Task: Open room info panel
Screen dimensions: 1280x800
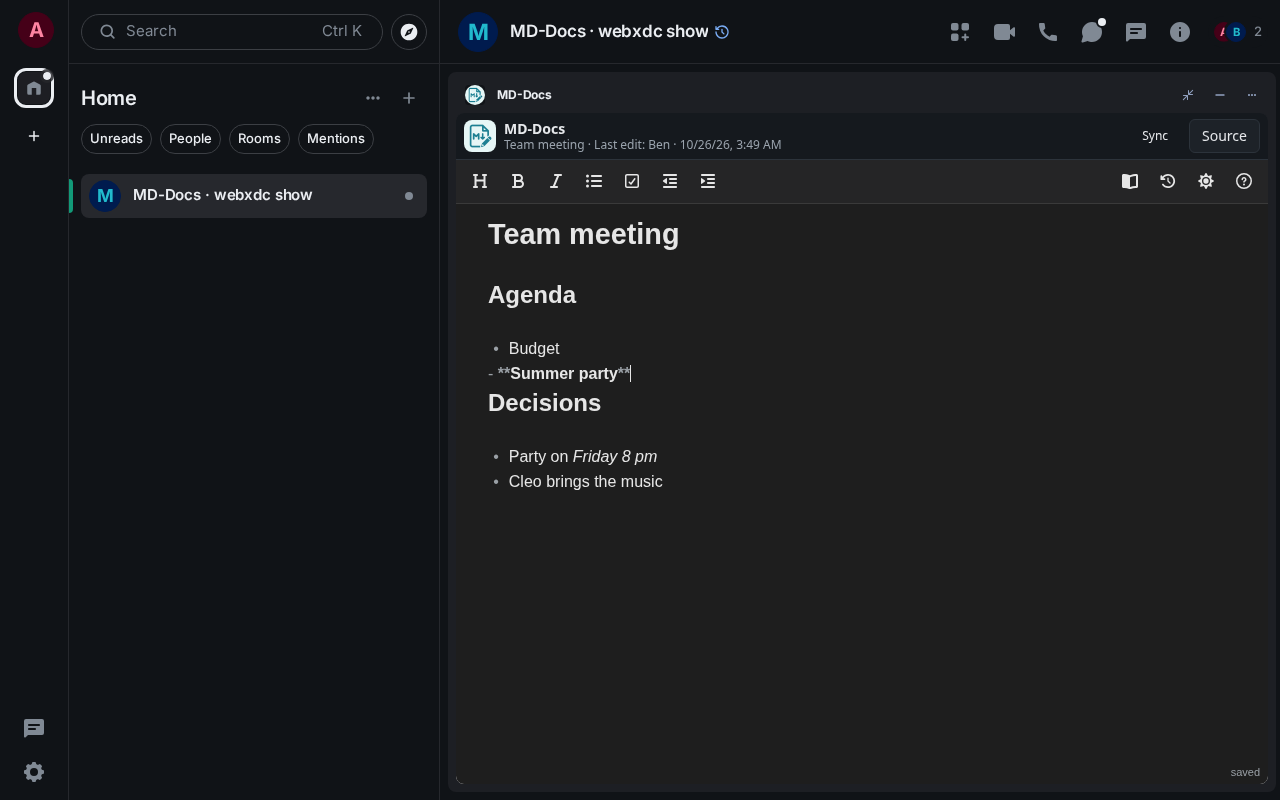Action: click(1180, 32)
